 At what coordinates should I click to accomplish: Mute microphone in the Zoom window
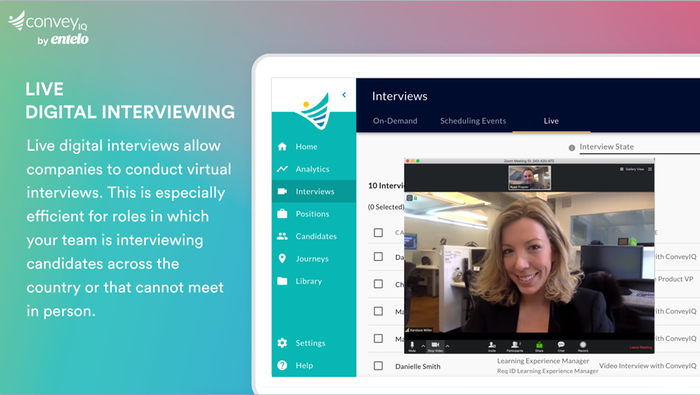click(x=412, y=346)
